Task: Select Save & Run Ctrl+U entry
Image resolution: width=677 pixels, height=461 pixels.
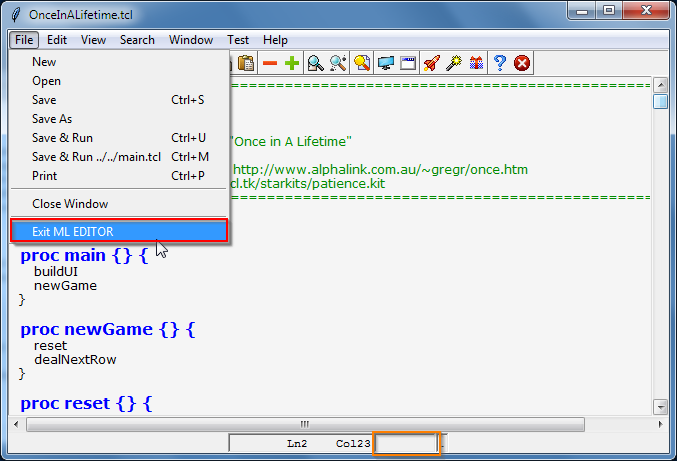Action: (119, 138)
